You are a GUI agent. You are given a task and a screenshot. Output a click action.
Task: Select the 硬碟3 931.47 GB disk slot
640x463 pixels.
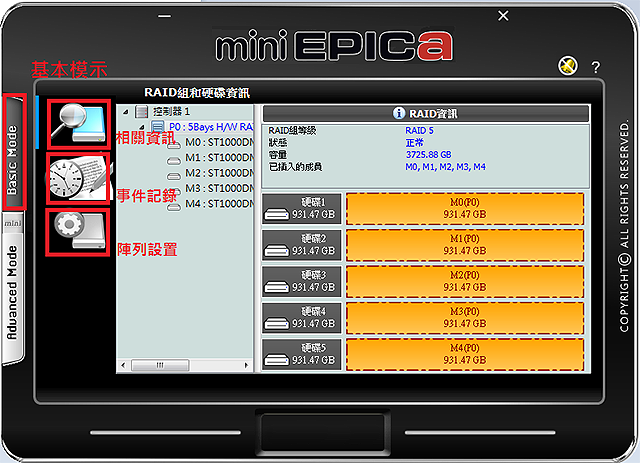point(302,281)
